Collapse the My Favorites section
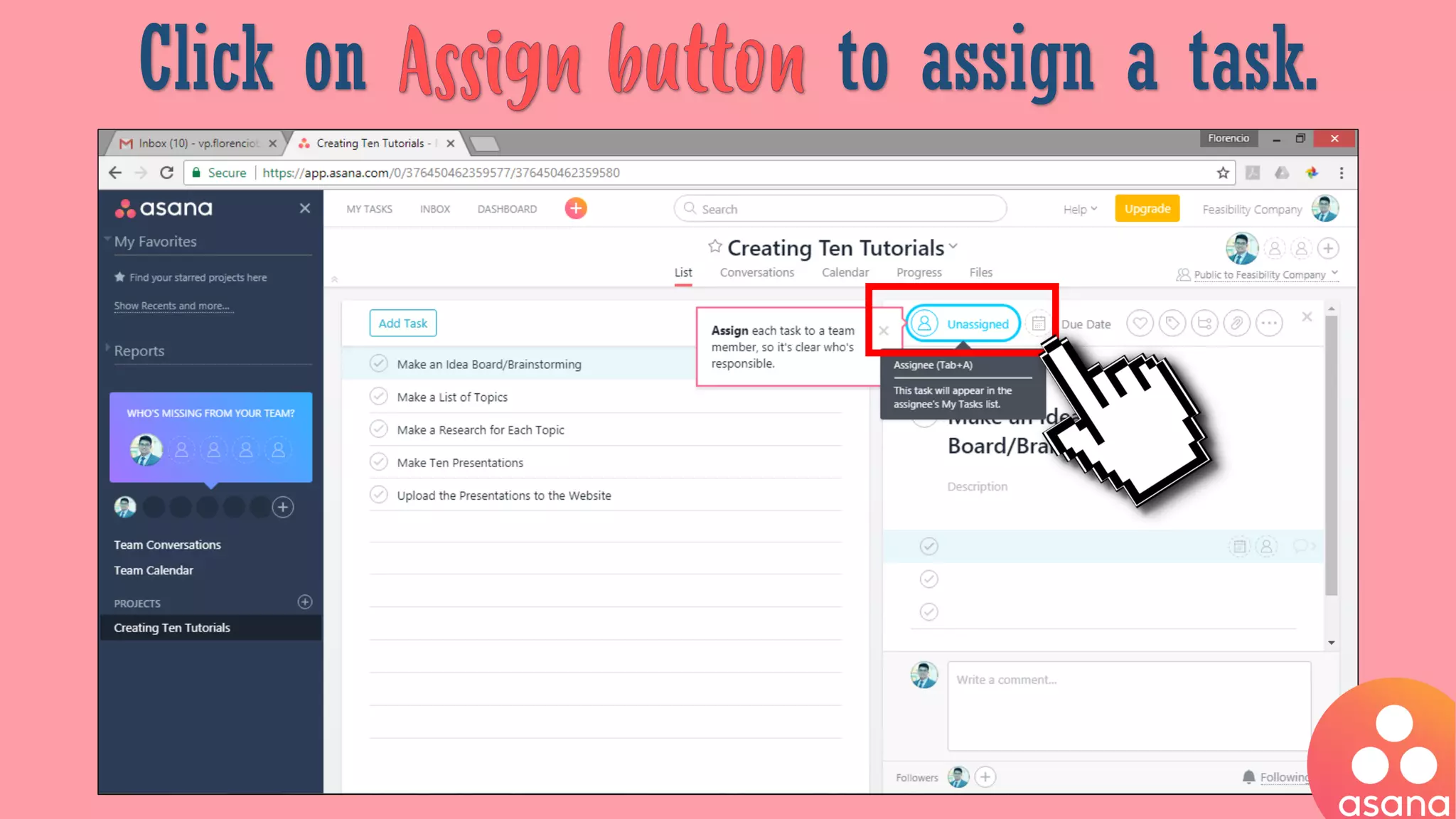The width and height of the screenshot is (1456, 819). click(107, 239)
